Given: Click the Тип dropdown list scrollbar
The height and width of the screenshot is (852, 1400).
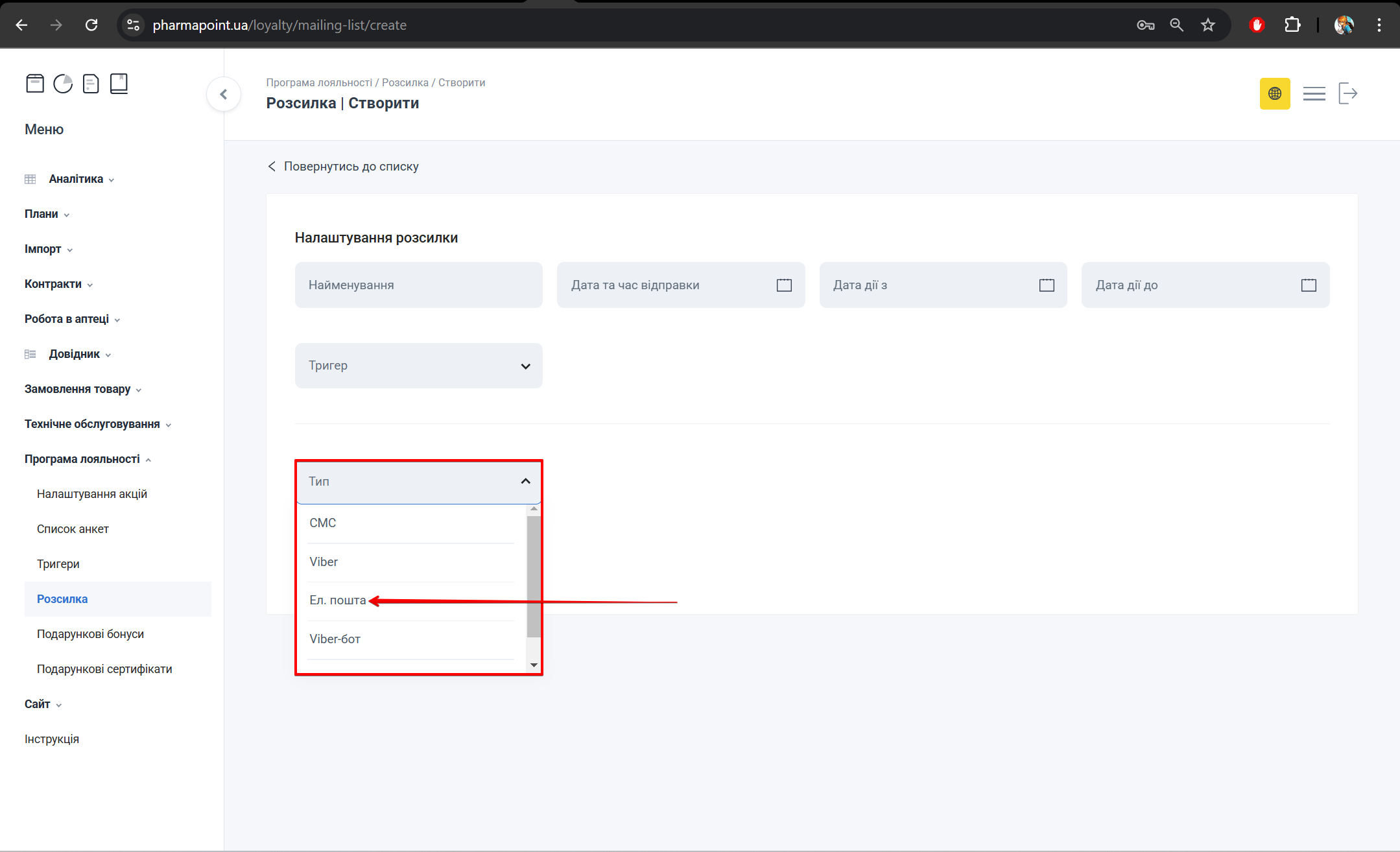Looking at the screenshot, I should click(x=533, y=577).
